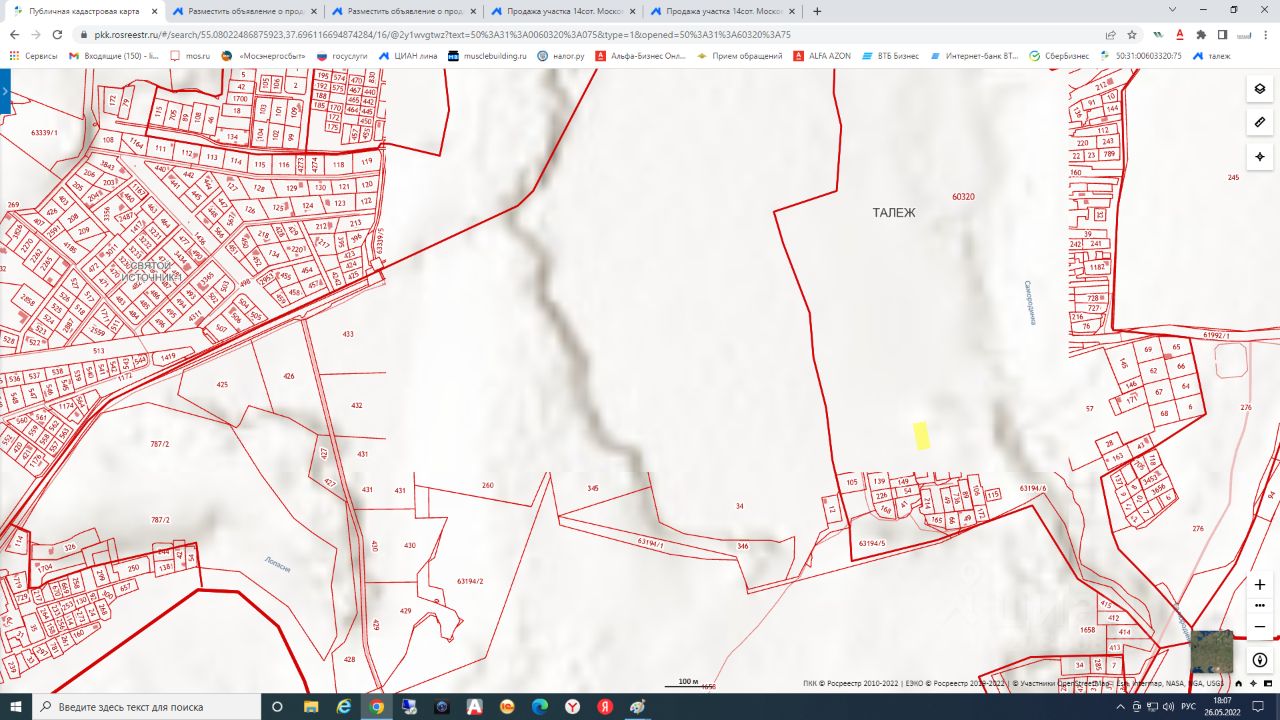Bookmark this page with star icon
This screenshot has width=1280, height=720.
pyautogui.click(x=1132, y=34)
